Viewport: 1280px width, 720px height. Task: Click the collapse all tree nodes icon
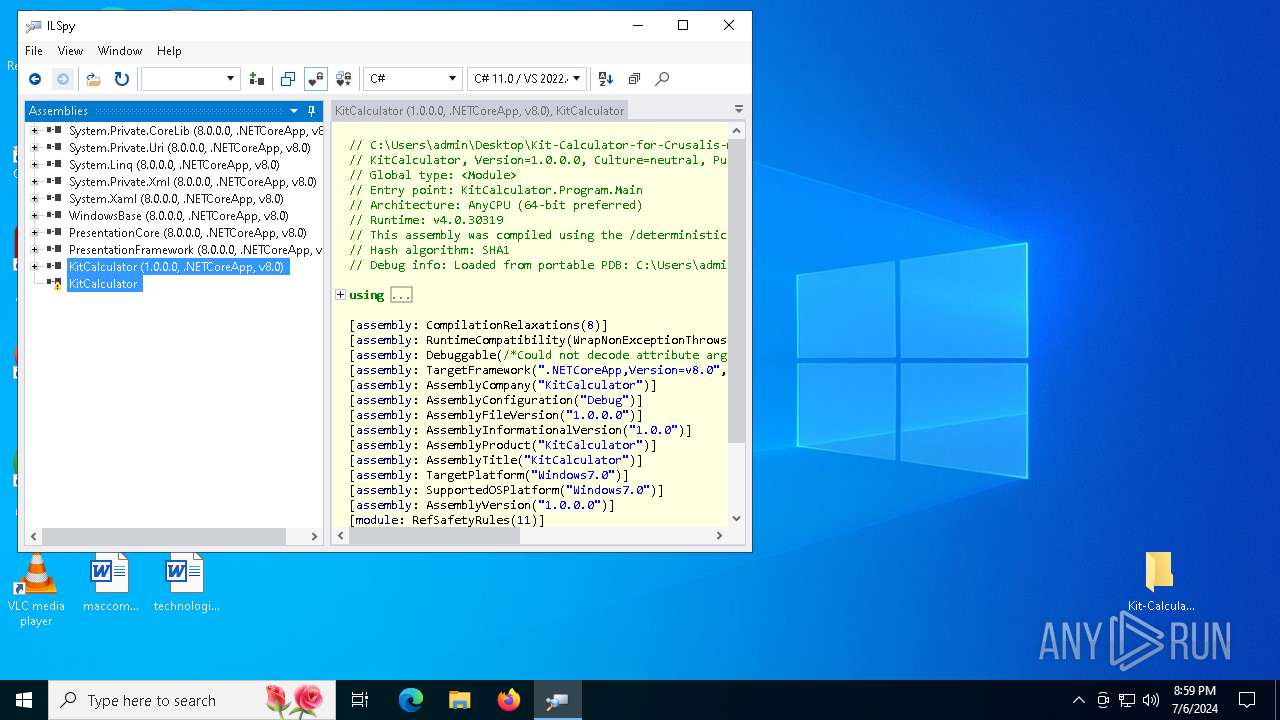click(x=634, y=79)
